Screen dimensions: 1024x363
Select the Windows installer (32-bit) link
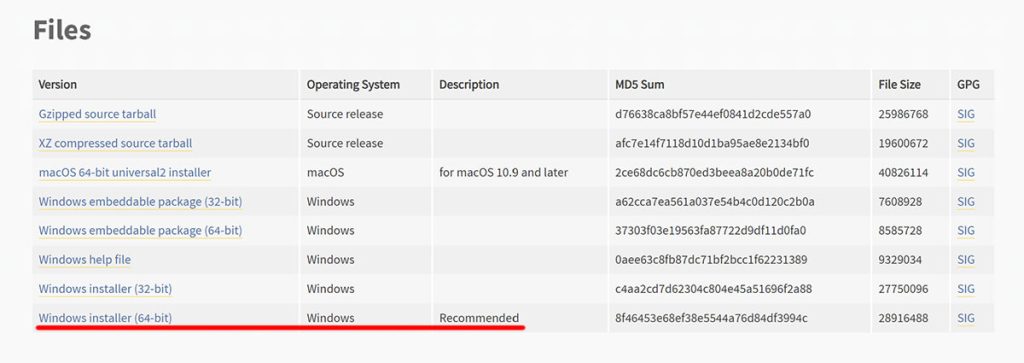[105, 289]
